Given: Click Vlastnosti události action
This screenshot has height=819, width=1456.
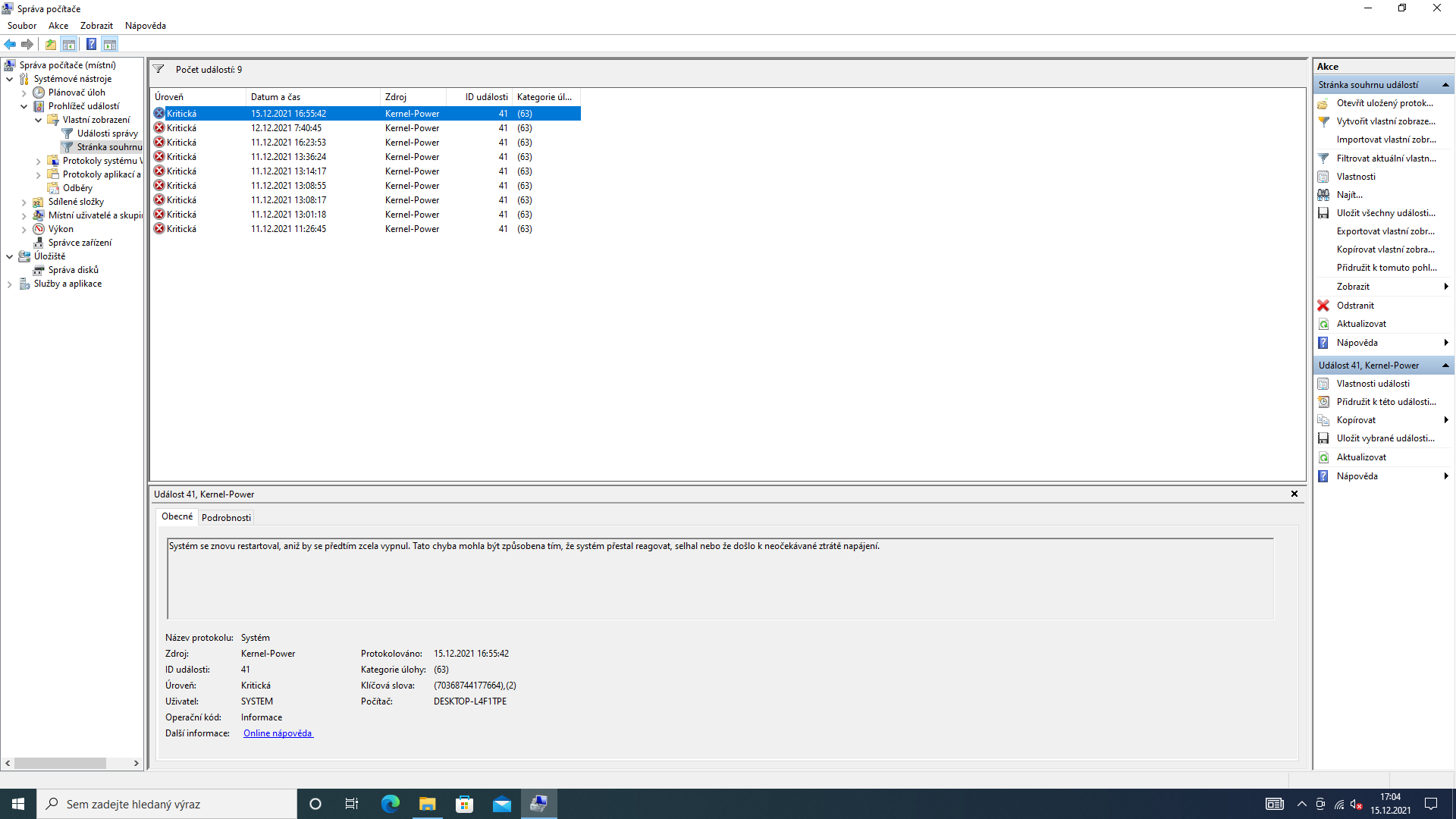Looking at the screenshot, I should [1373, 384].
